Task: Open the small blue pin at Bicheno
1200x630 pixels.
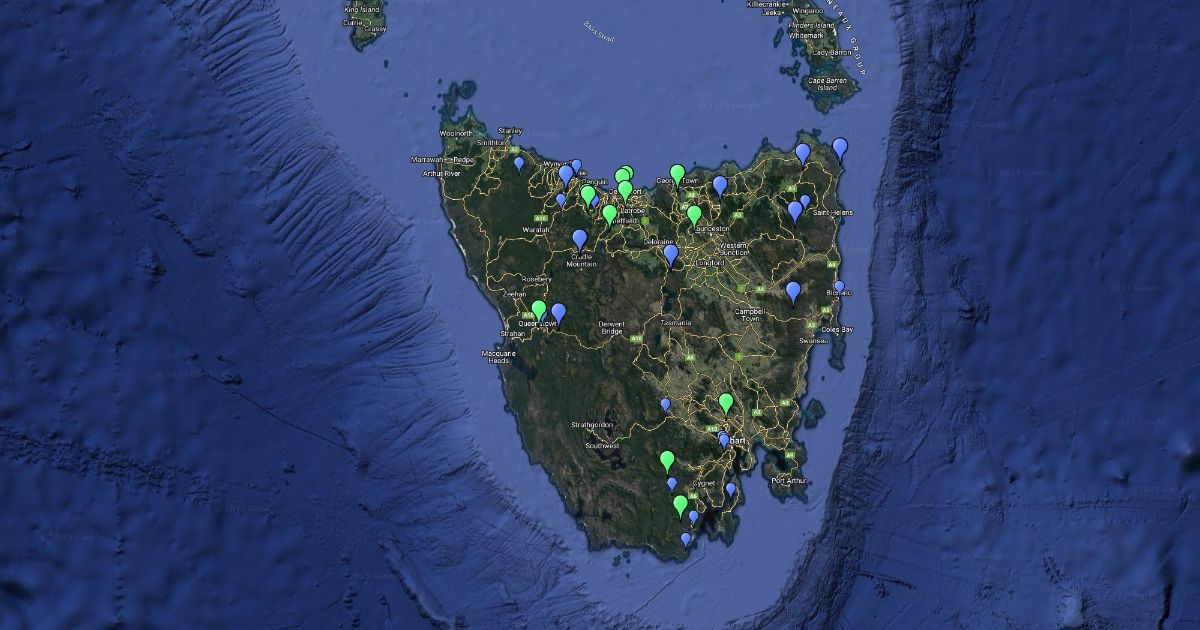Action: point(839,286)
